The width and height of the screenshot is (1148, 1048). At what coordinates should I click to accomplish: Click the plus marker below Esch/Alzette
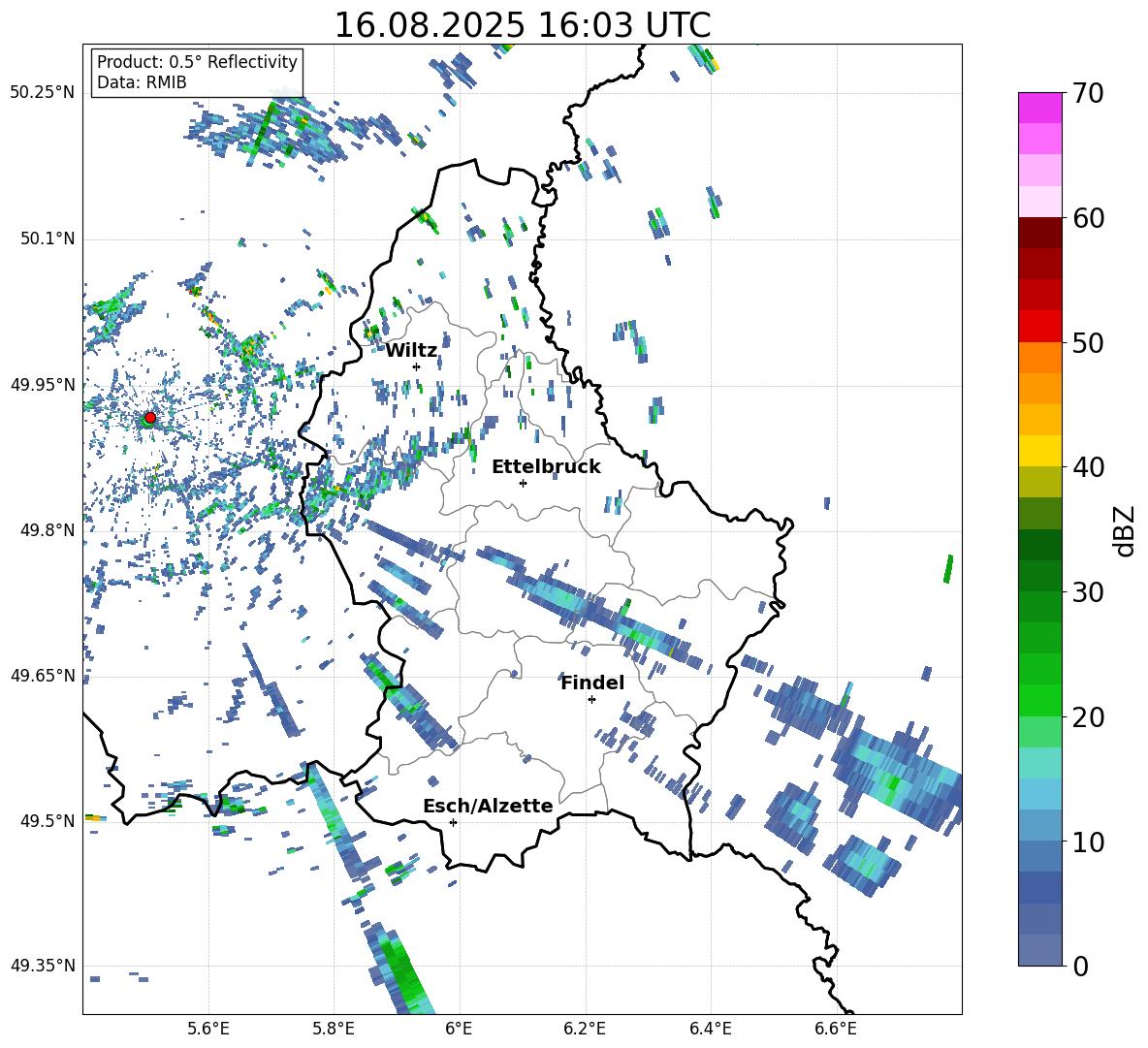453,822
